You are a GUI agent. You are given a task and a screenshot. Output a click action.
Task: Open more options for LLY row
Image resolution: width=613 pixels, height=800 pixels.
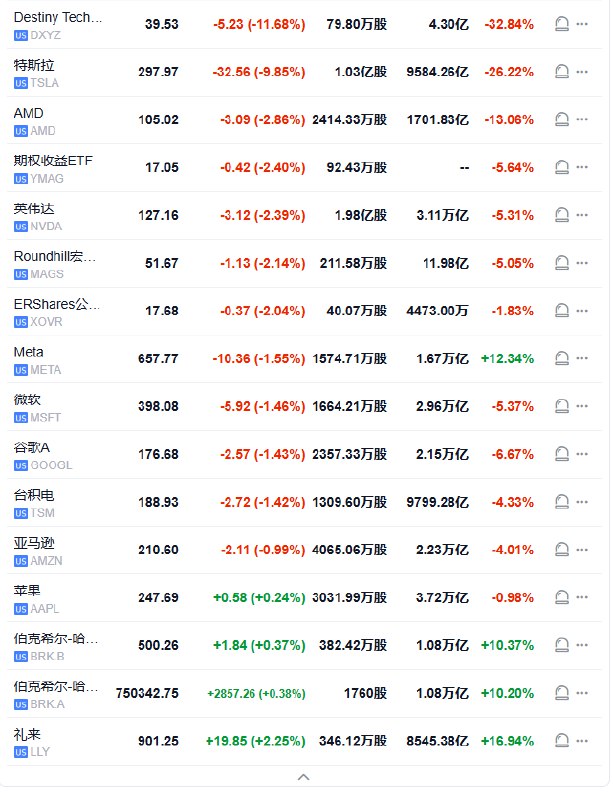pyautogui.click(x=582, y=741)
